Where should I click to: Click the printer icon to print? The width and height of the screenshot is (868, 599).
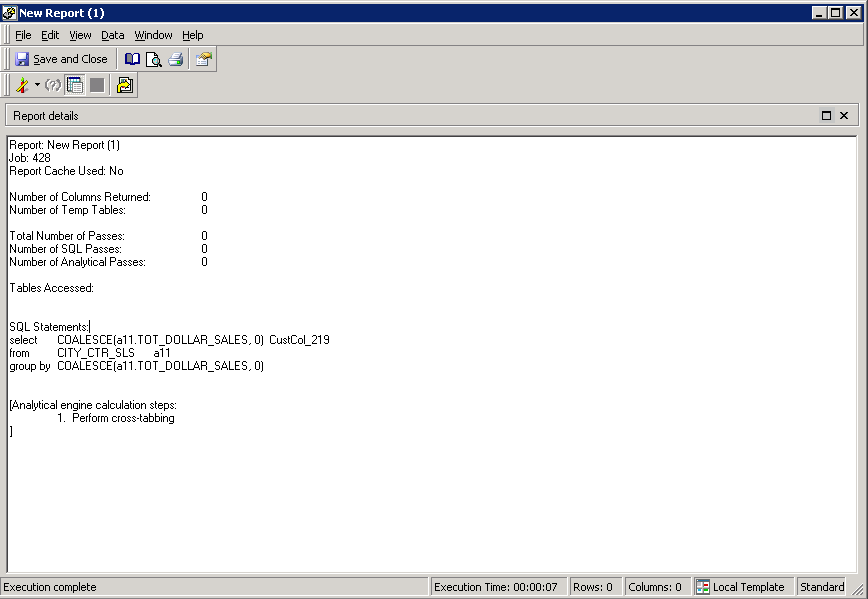coord(176,59)
